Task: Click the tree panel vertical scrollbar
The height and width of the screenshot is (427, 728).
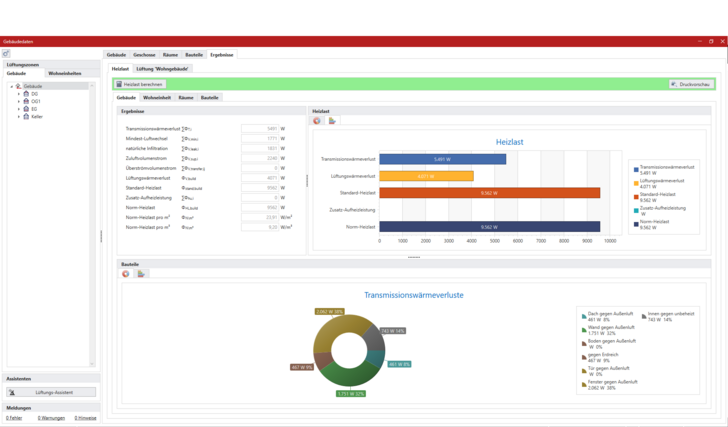Action: pos(92,225)
